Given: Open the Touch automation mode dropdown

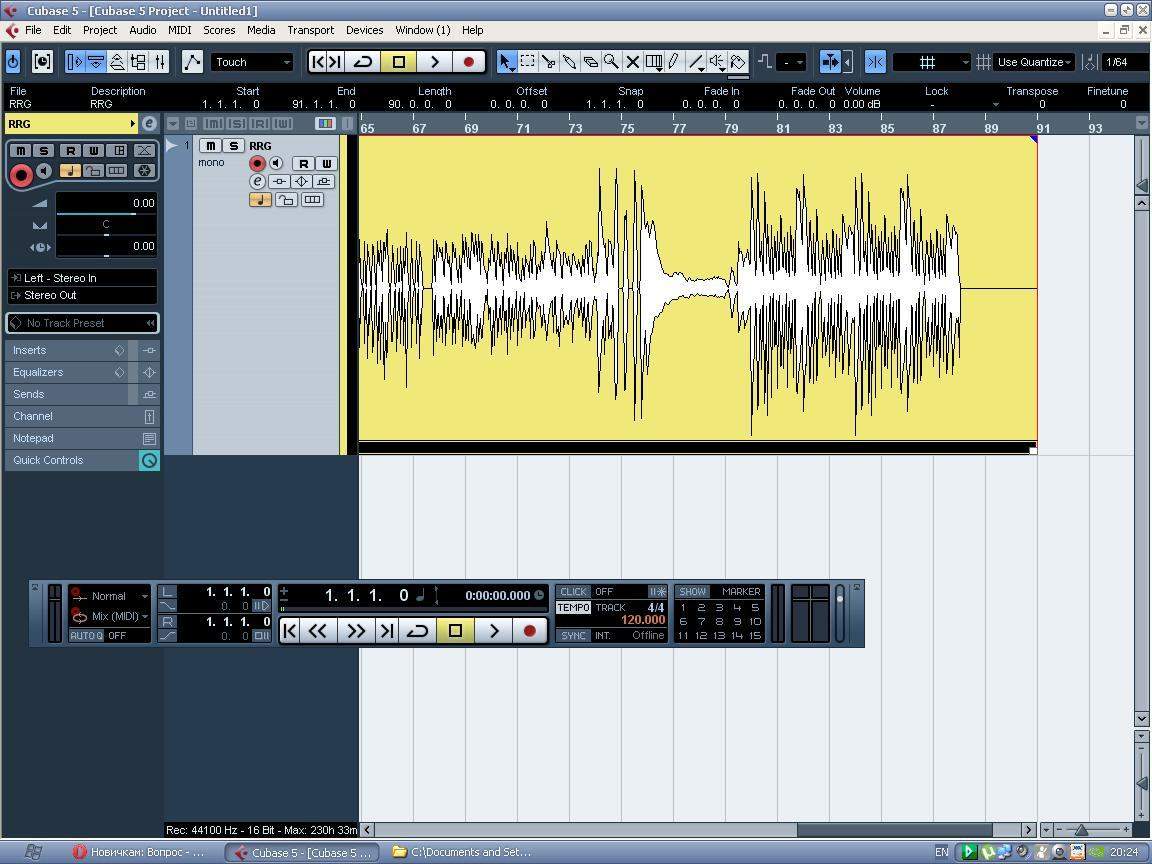Looking at the screenshot, I should 251,62.
